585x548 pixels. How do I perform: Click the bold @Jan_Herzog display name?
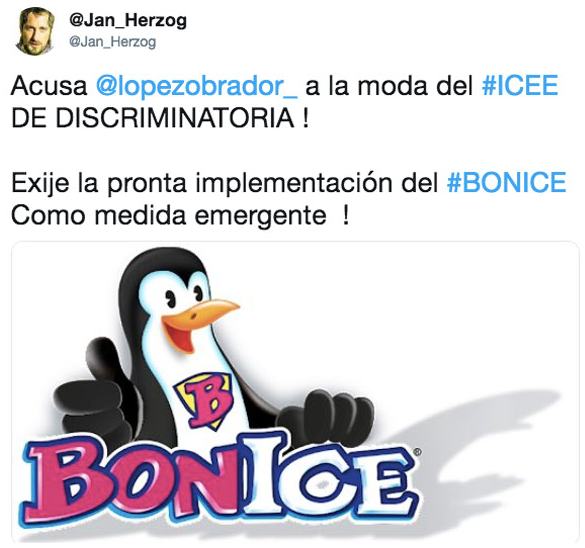[x=128, y=20]
